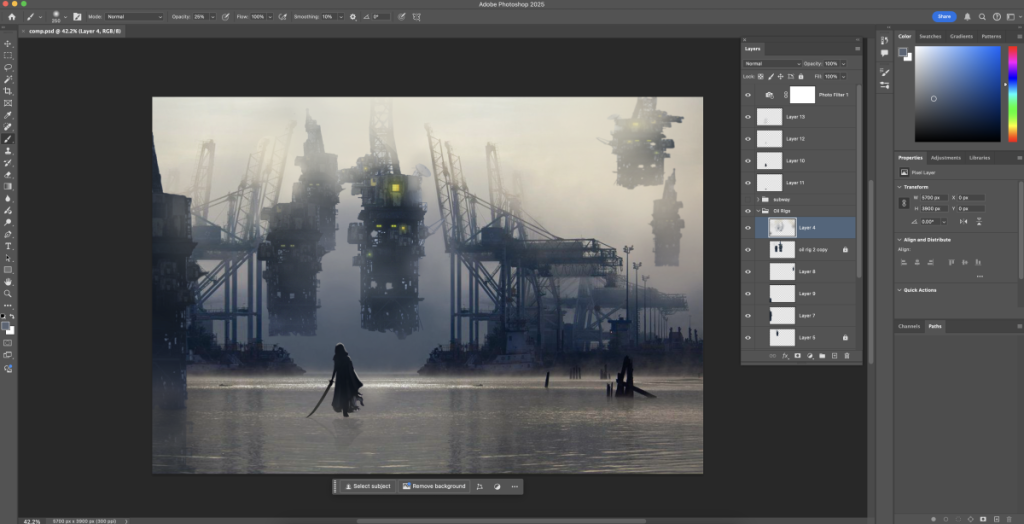Screen dimensions: 1024x524
Task: Hide Layer 13 with its eye icon
Action: [x=748, y=117]
